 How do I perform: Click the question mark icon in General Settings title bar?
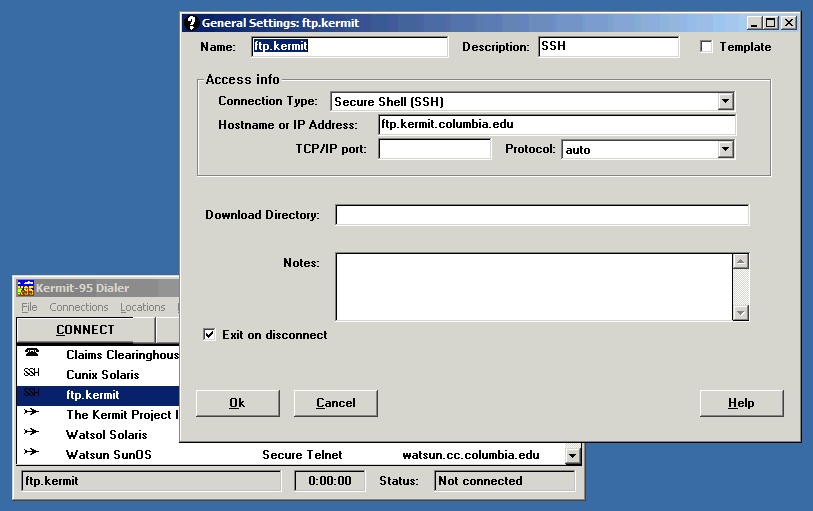pos(191,23)
